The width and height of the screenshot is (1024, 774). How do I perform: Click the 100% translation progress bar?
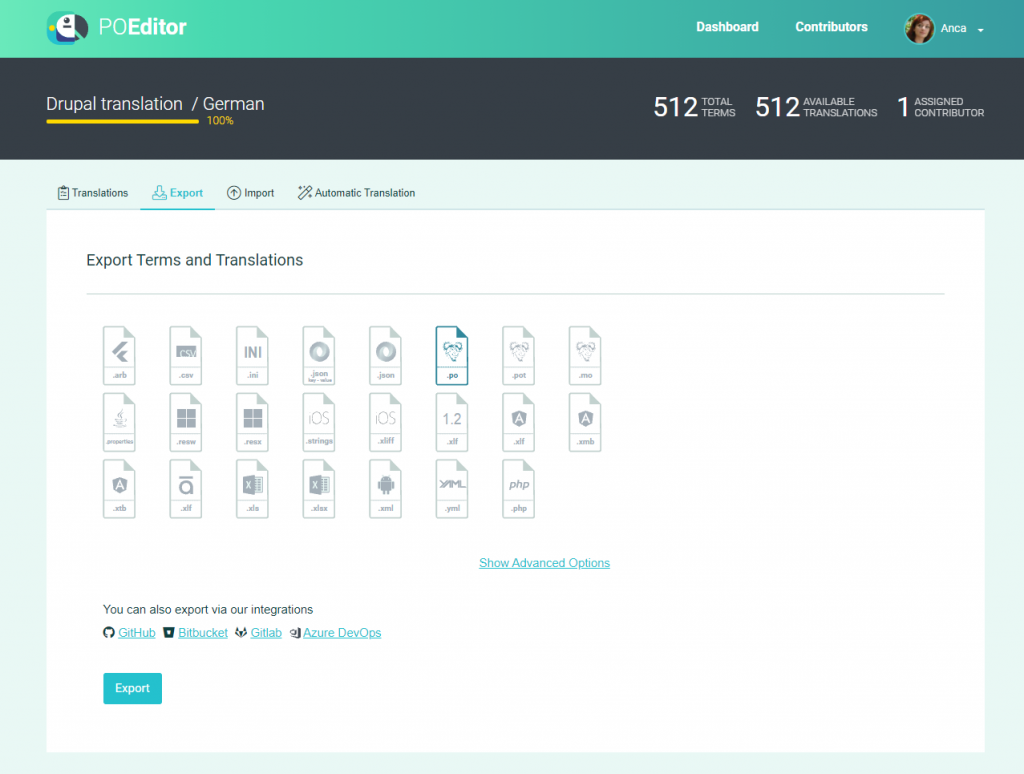121,118
